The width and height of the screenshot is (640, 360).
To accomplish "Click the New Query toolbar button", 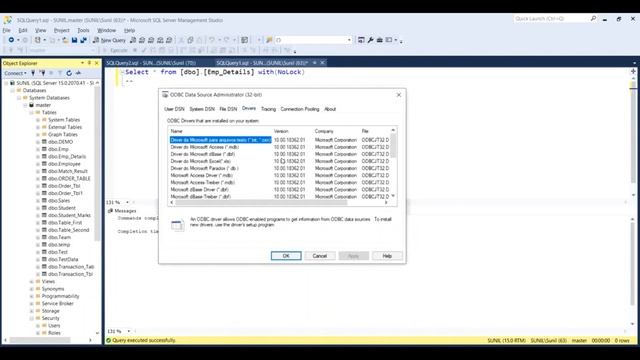I will [x=109, y=40].
